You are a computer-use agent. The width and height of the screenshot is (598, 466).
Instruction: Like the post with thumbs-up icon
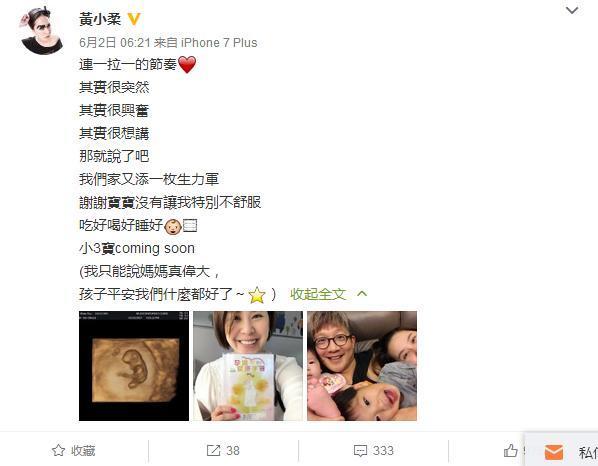tap(511, 450)
